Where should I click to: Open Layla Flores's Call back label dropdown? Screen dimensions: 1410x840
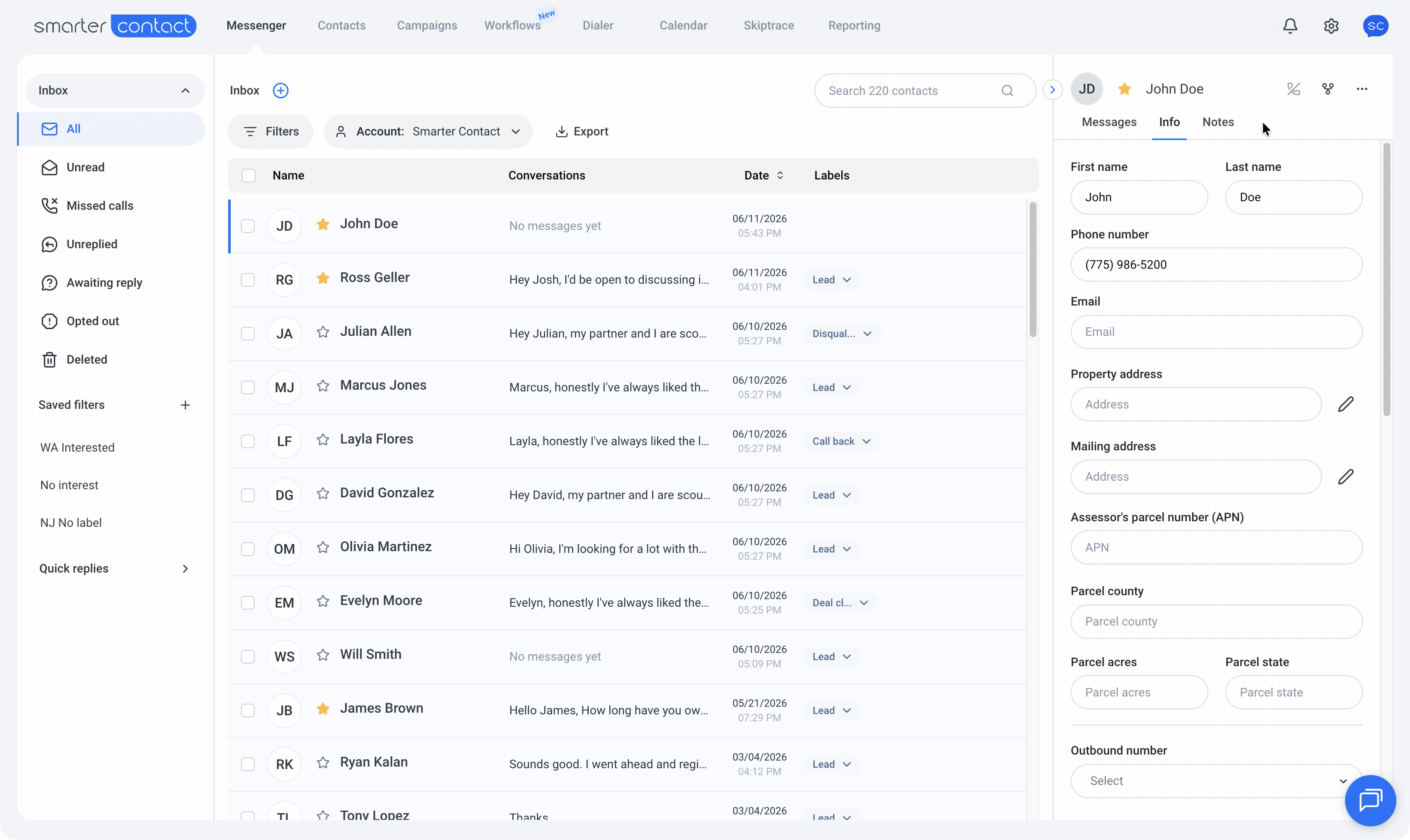(x=841, y=441)
